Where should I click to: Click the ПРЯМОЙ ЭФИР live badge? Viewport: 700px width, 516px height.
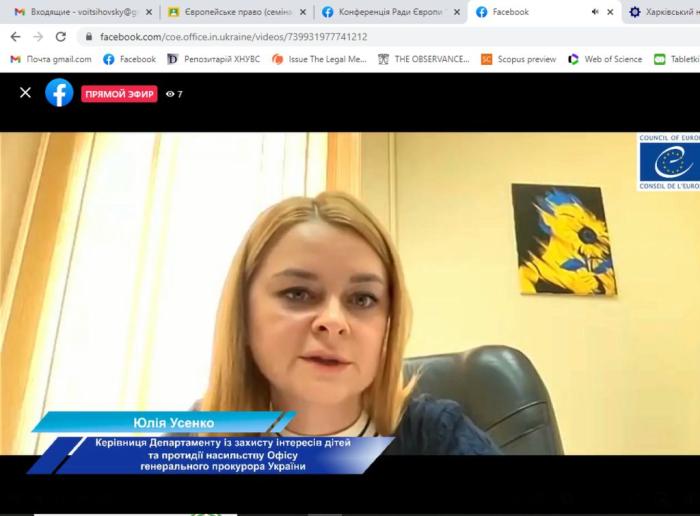119,94
